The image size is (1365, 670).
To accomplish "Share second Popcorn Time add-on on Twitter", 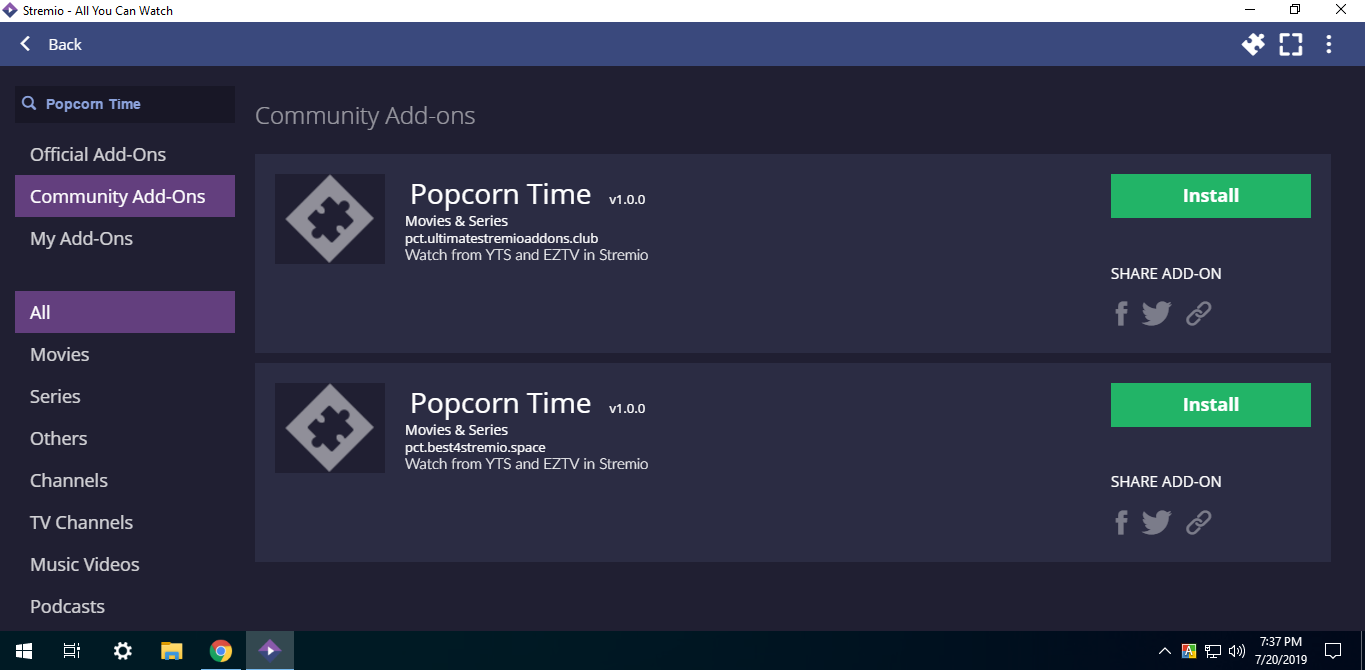I will click(x=1156, y=522).
